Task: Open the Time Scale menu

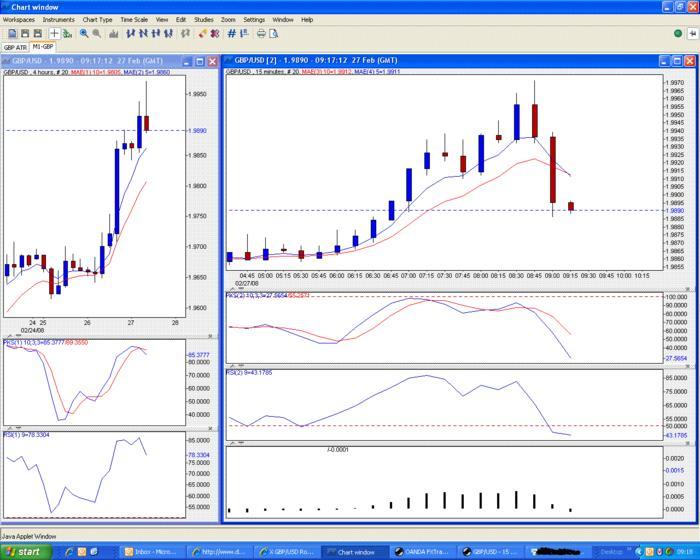Action: pos(134,20)
